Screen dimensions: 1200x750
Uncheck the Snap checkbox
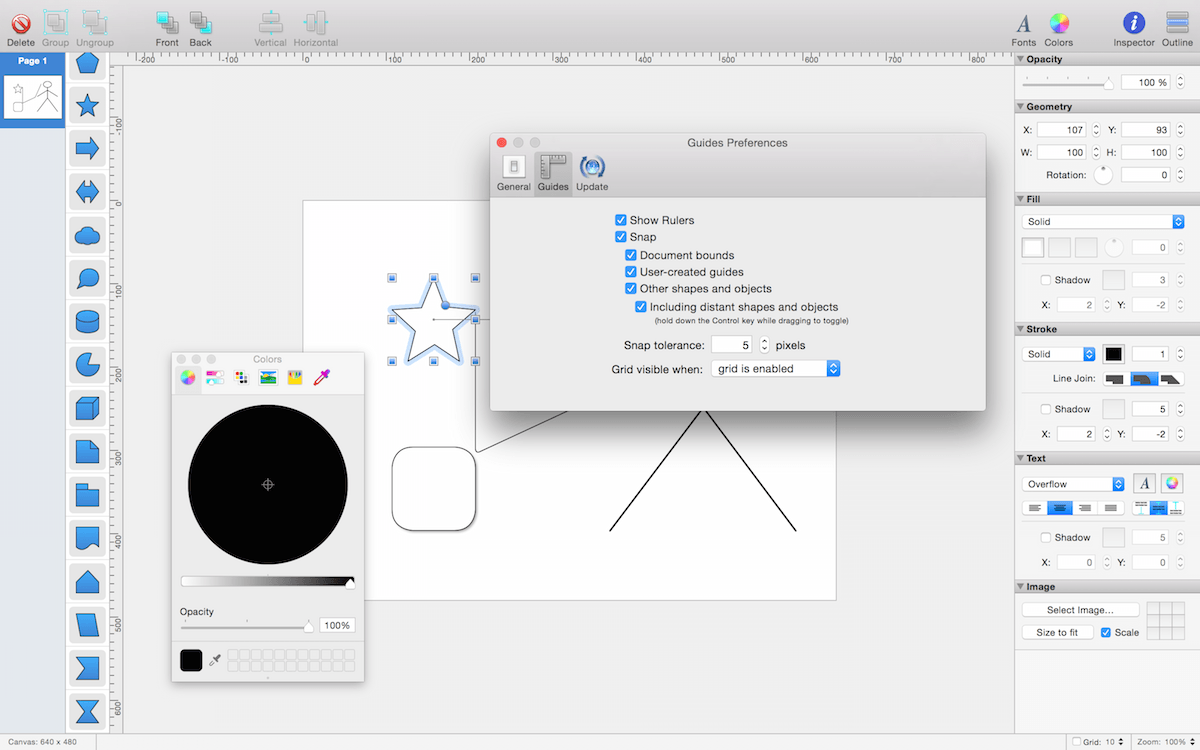pyautogui.click(x=621, y=237)
